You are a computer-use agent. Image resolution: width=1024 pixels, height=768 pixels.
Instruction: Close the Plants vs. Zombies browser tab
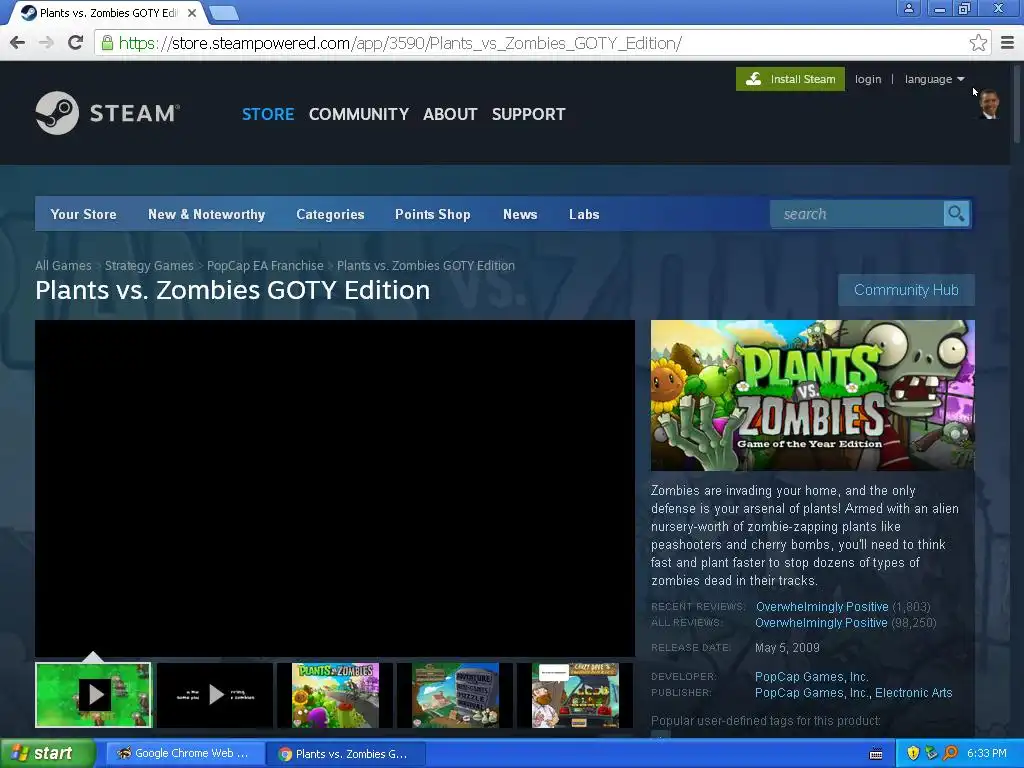pyautogui.click(x=192, y=13)
